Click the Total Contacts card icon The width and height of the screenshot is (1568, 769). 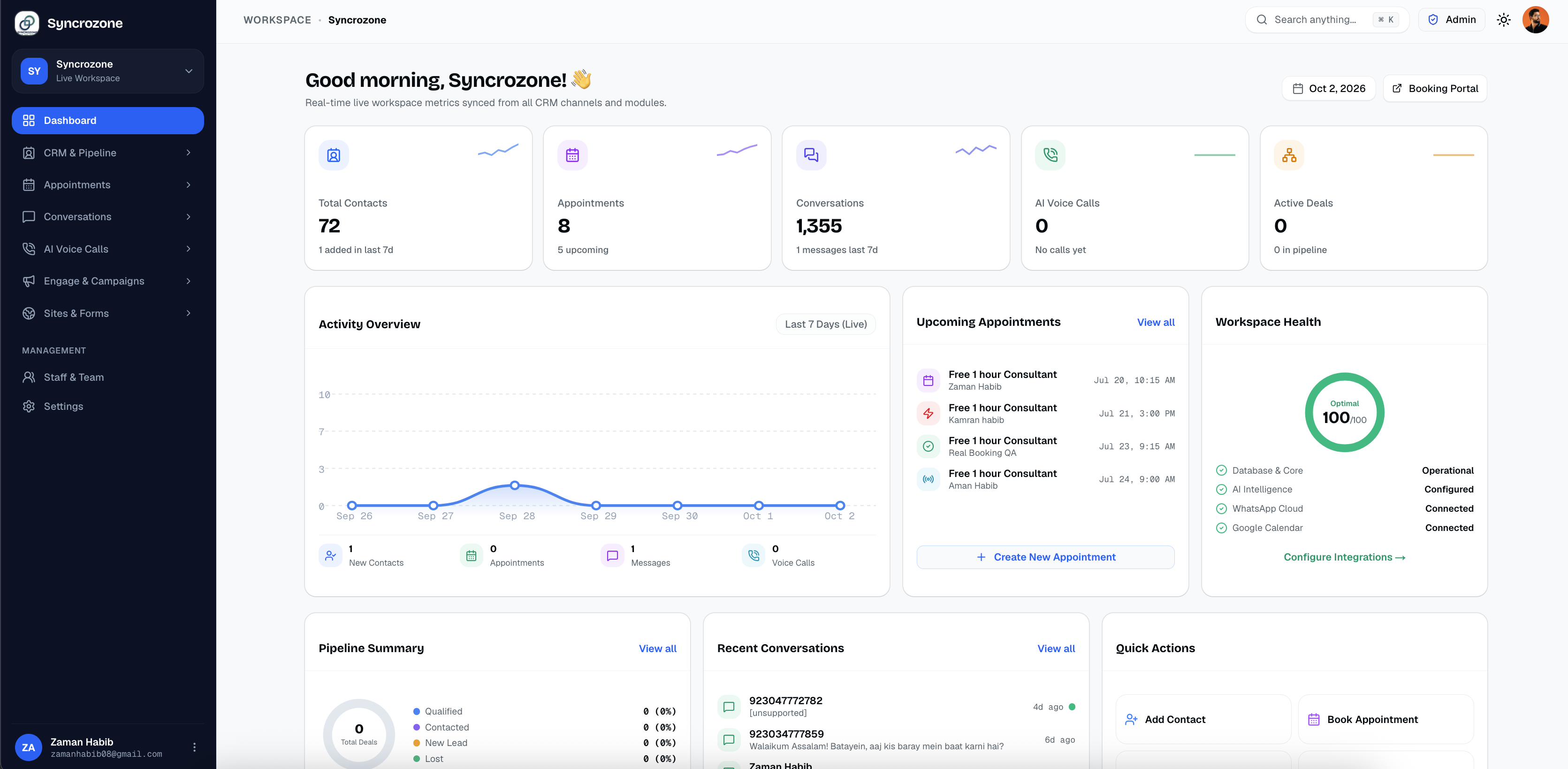click(x=334, y=155)
